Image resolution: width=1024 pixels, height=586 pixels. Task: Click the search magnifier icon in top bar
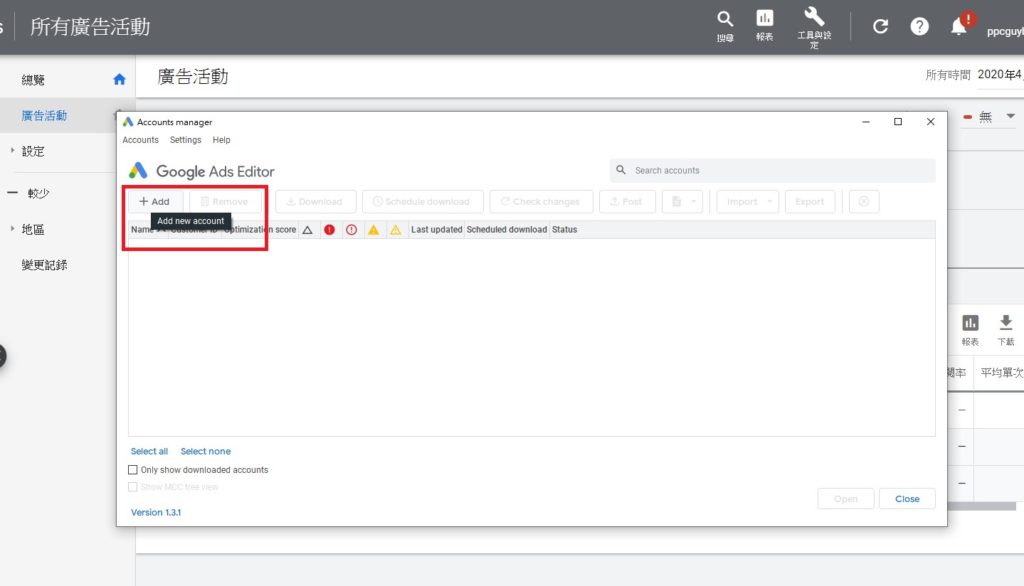click(725, 20)
